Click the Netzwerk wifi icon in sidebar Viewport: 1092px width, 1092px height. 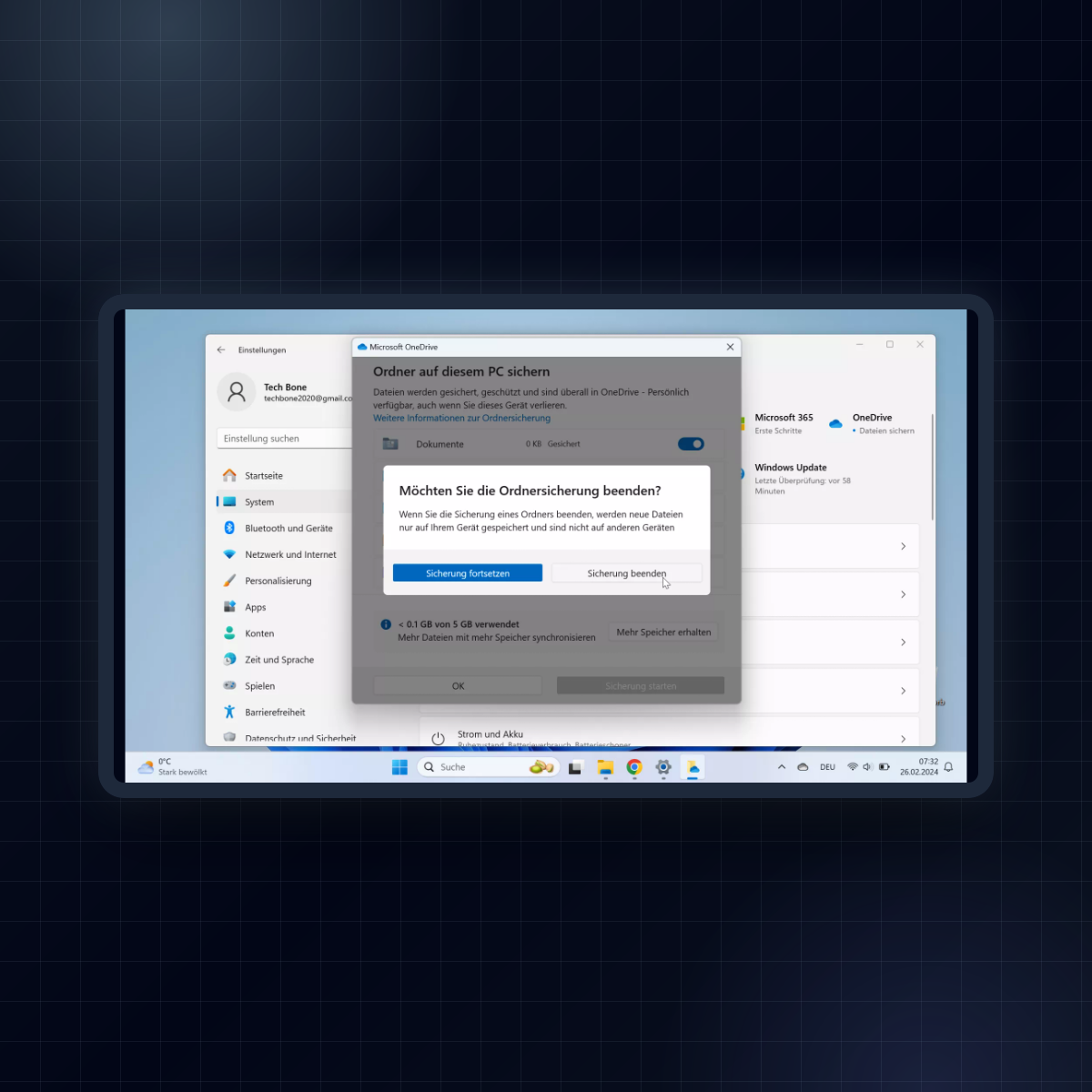pos(229,554)
